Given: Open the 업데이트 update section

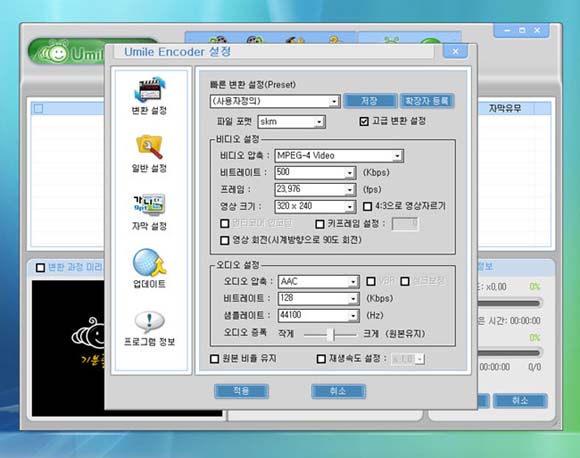Looking at the screenshot, I should (x=149, y=269).
